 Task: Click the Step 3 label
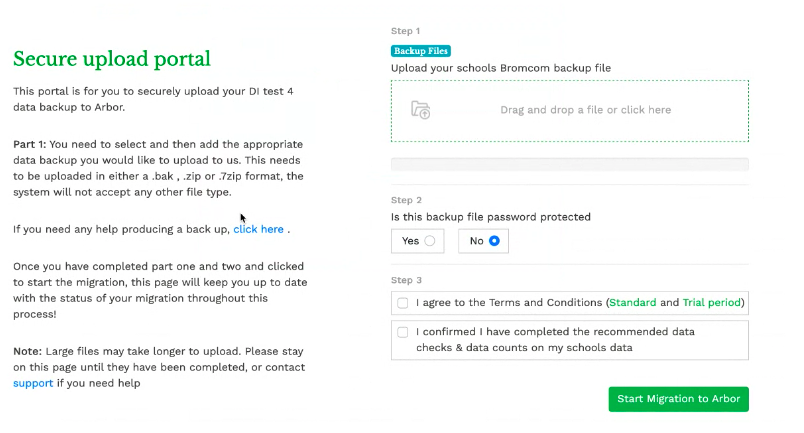coord(406,280)
